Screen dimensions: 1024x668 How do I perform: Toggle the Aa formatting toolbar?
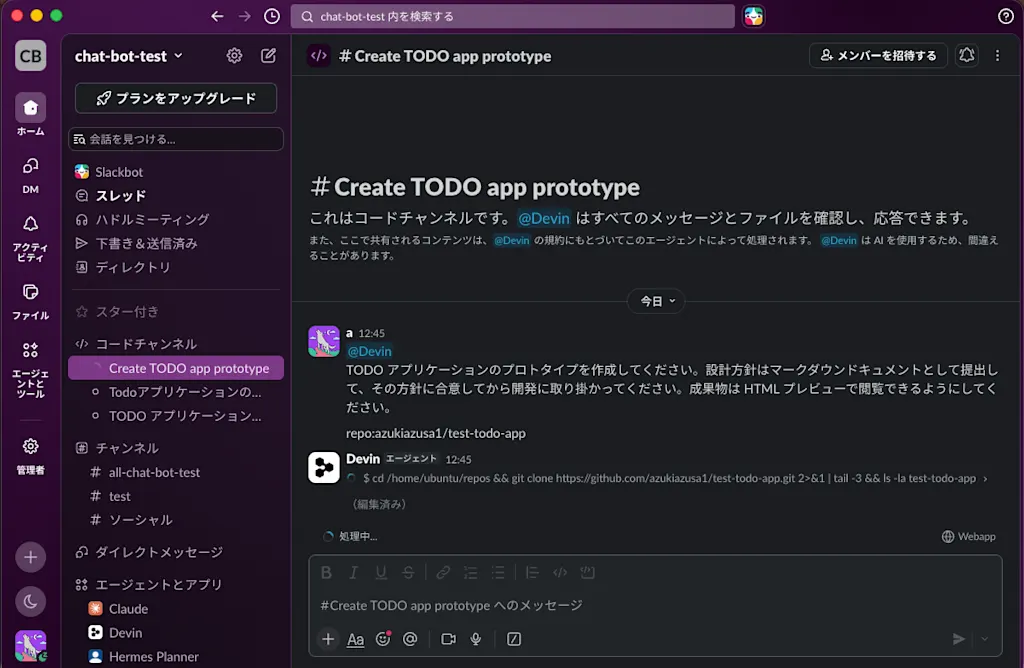click(x=355, y=639)
